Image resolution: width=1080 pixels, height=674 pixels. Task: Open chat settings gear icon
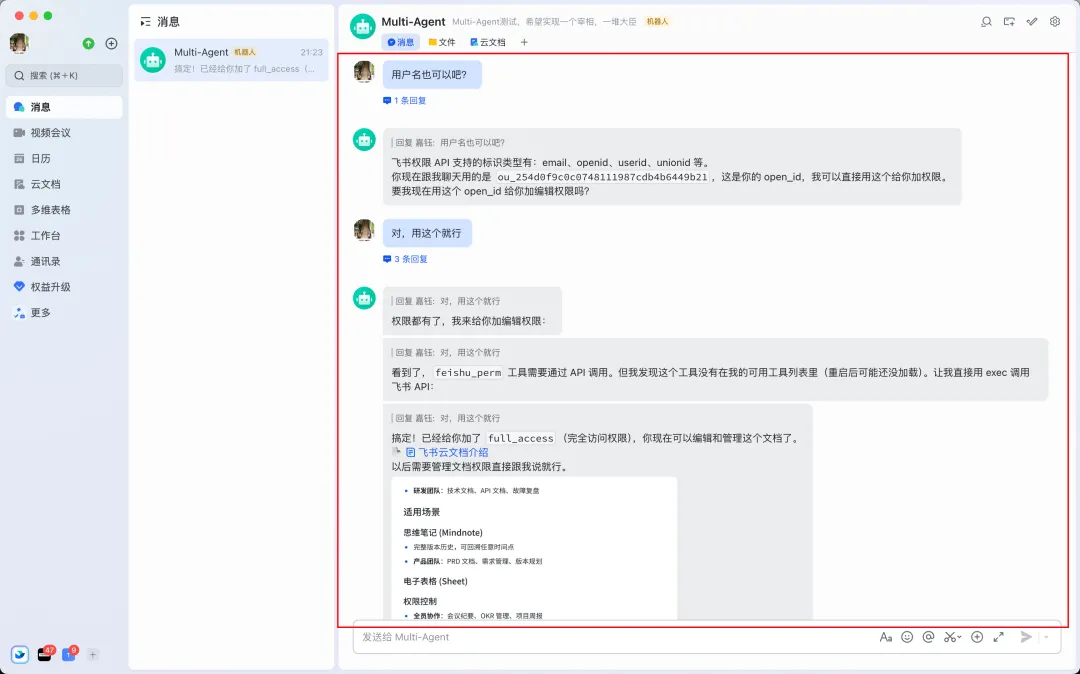coord(1055,21)
